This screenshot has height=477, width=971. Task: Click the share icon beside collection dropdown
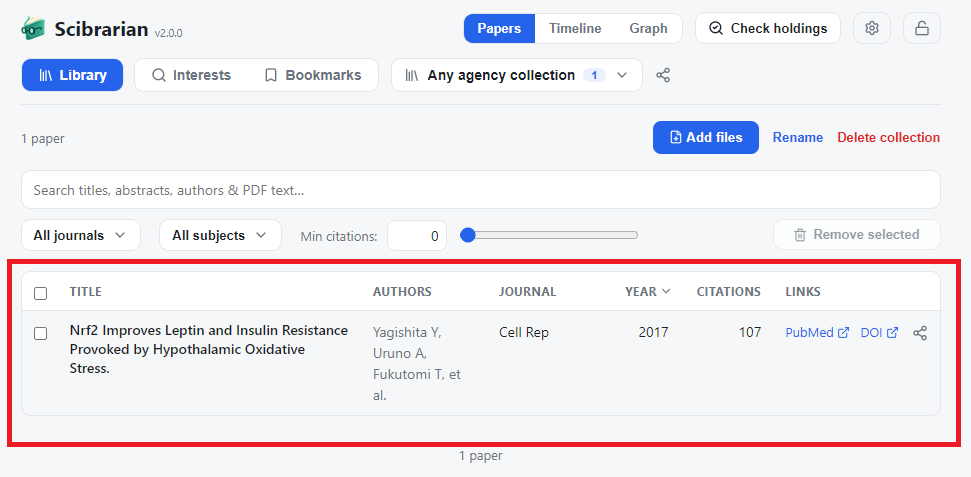[663, 76]
